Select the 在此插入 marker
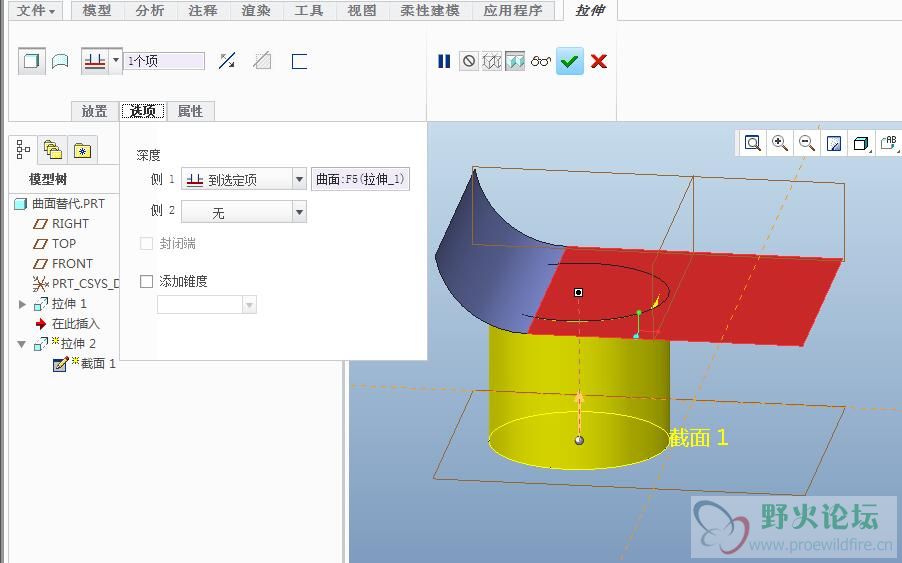 click(67, 324)
